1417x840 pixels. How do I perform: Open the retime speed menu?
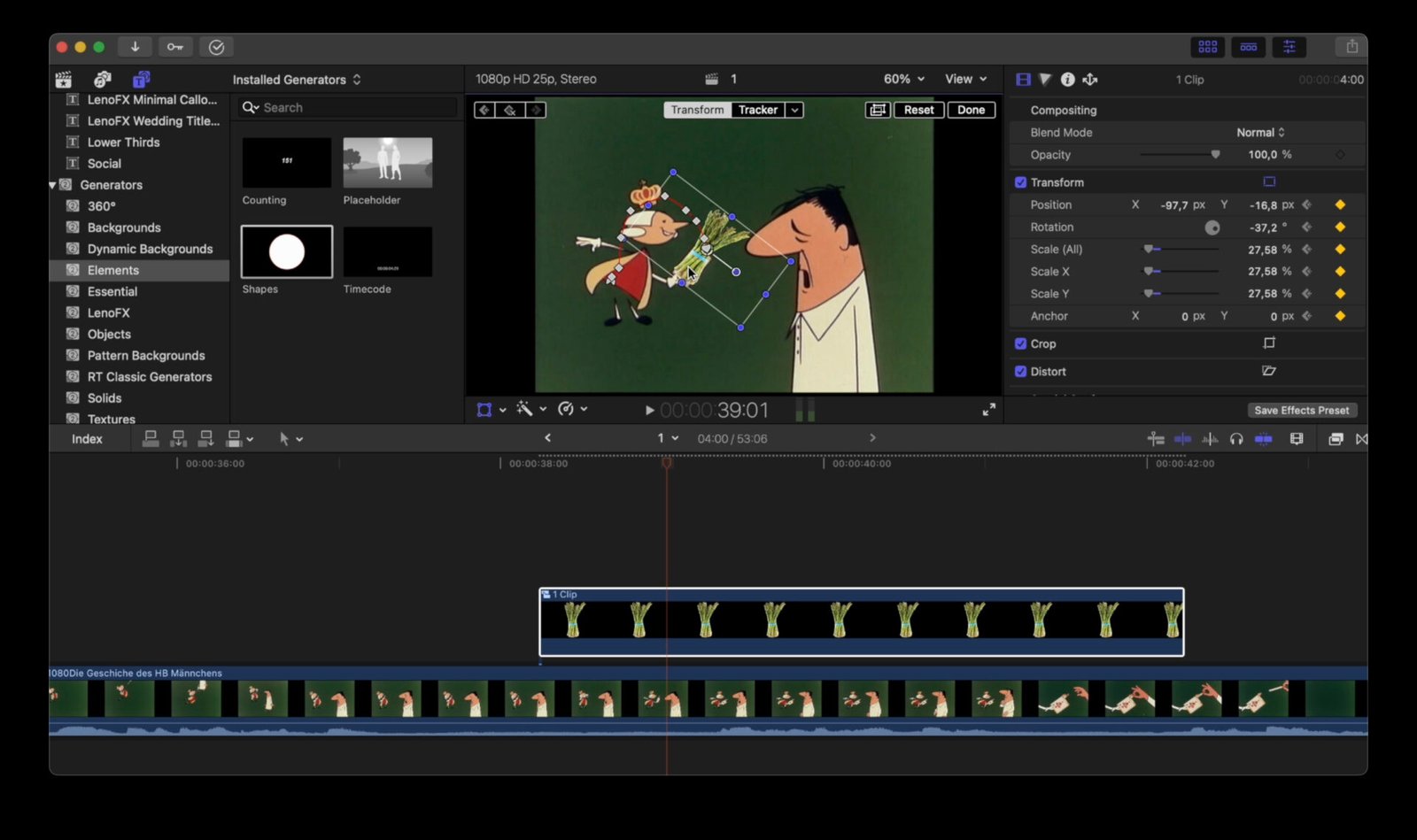pyautogui.click(x=572, y=409)
